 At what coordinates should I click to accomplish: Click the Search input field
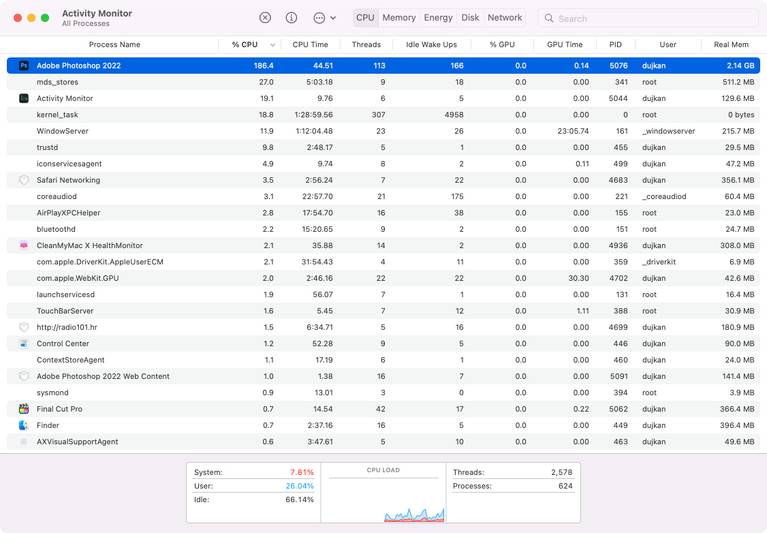coord(655,18)
